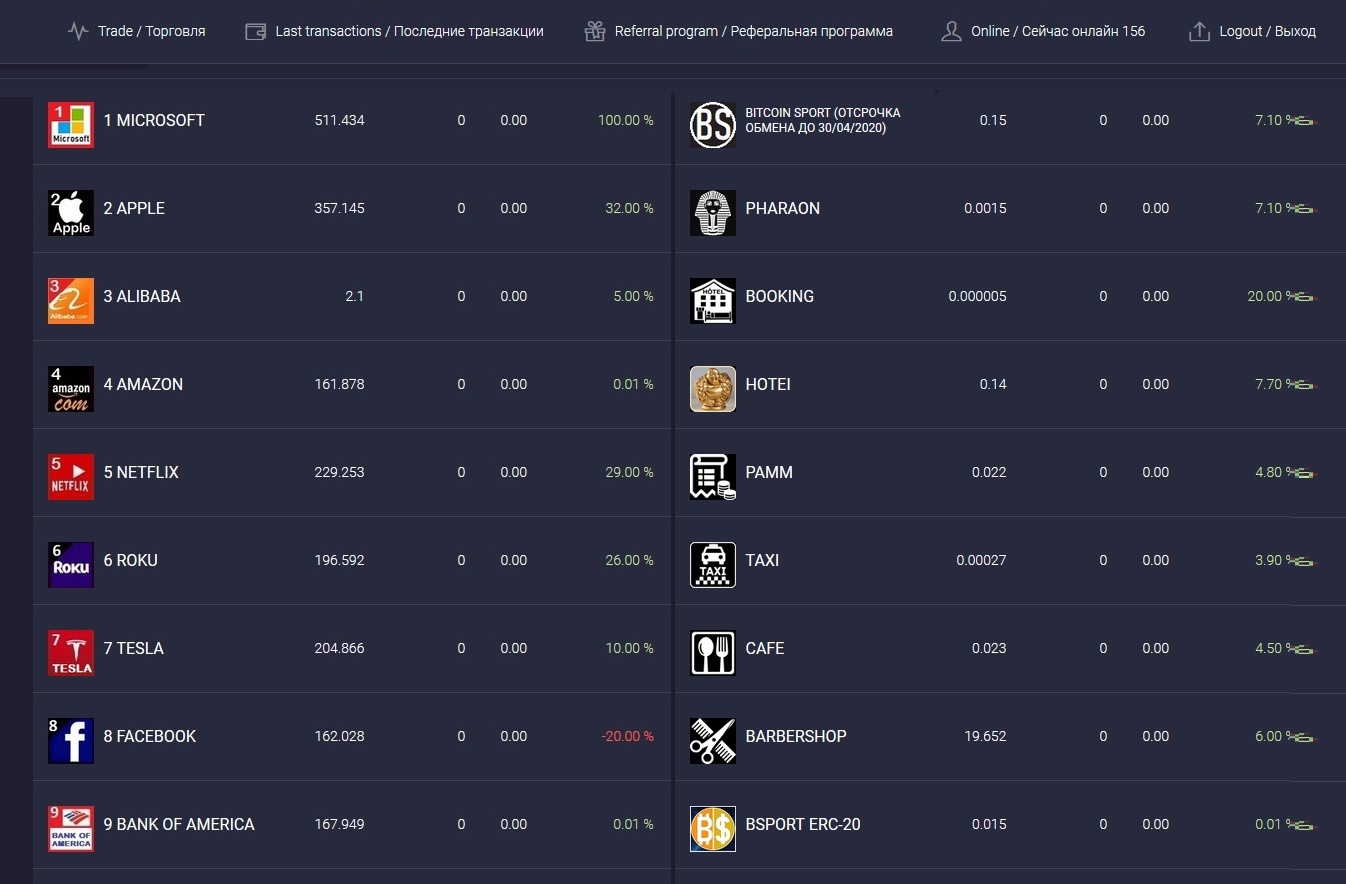This screenshot has width=1346, height=884.
Task: Click Microsoft change 100.00 %
Action: point(626,120)
